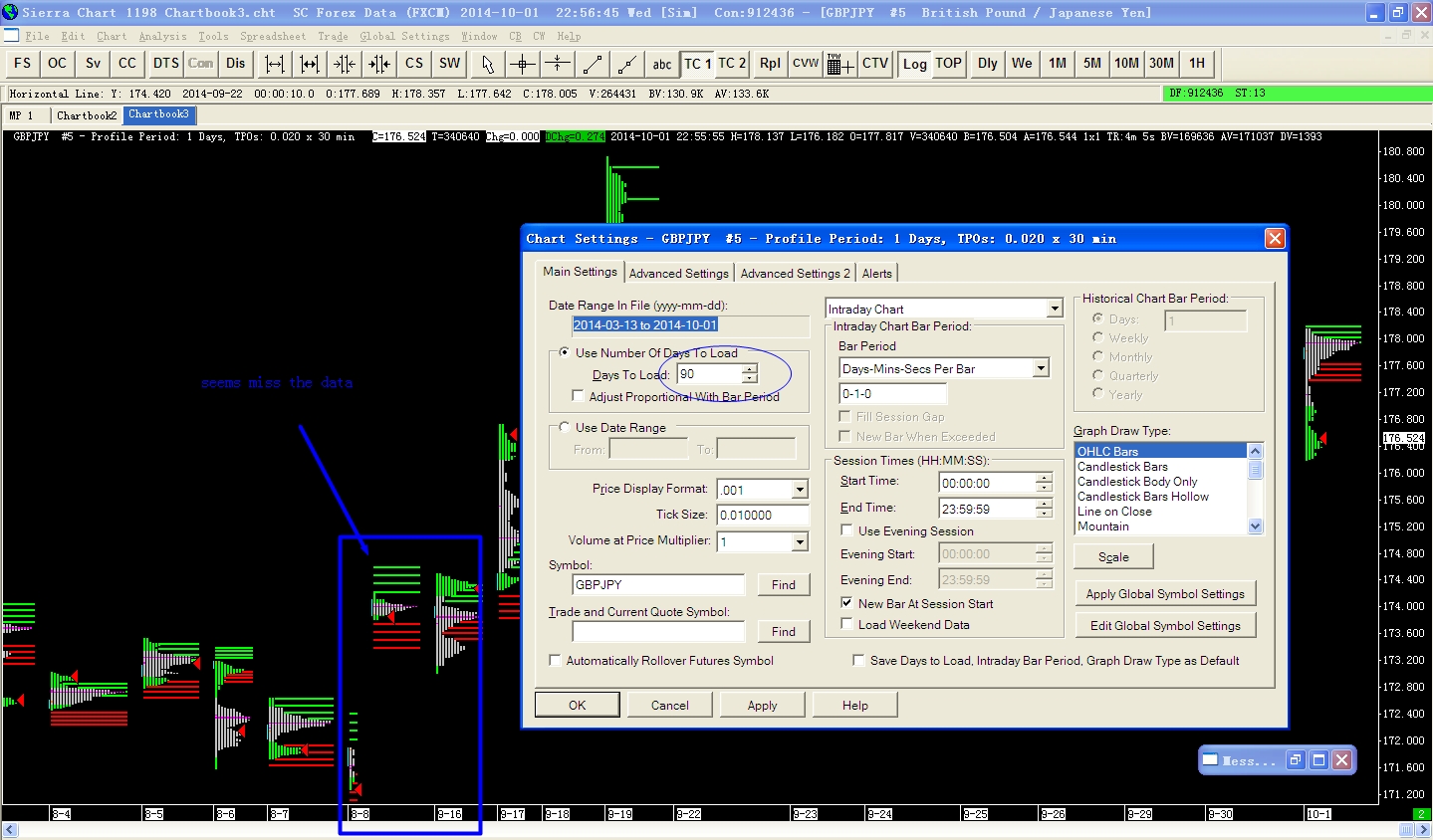Click in the Symbol GBPJPY text field
The image size is (1433, 840).
(x=657, y=584)
